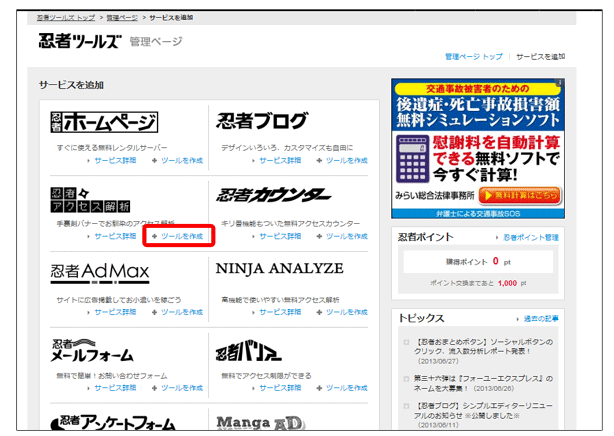The width and height of the screenshot is (614, 436).
Task: Click デザインいろいろ、カスタマイズも自由に description
Action: pos(287,148)
